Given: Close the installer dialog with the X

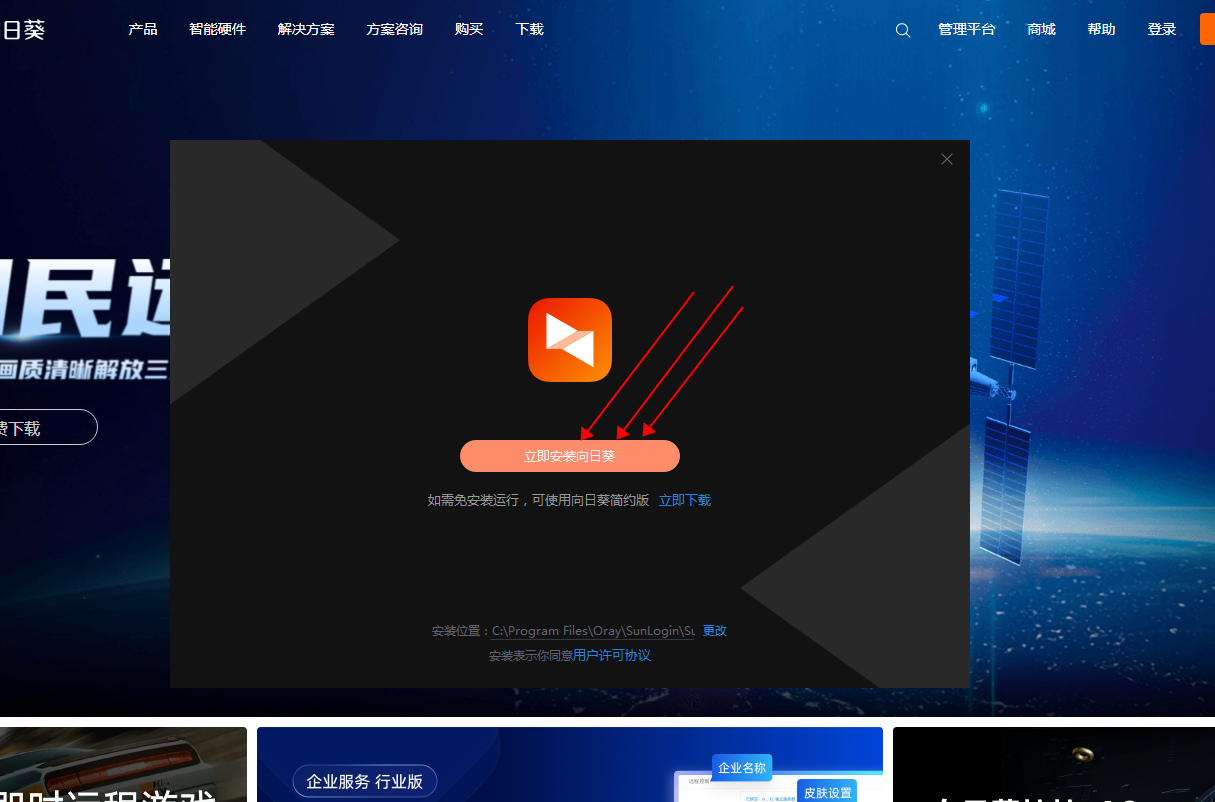Looking at the screenshot, I should coord(947,159).
